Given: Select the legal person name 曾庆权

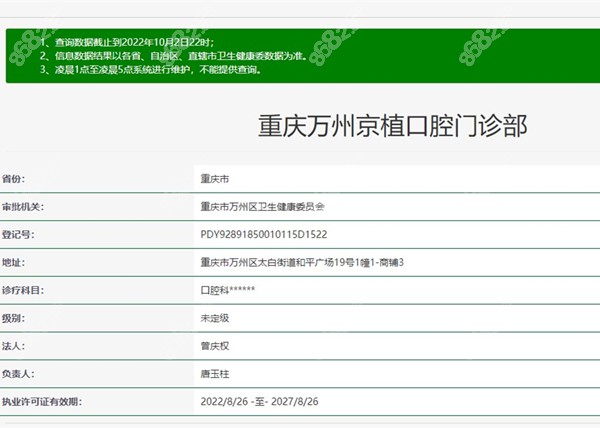Looking at the screenshot, I should click(x=215, y=346).
